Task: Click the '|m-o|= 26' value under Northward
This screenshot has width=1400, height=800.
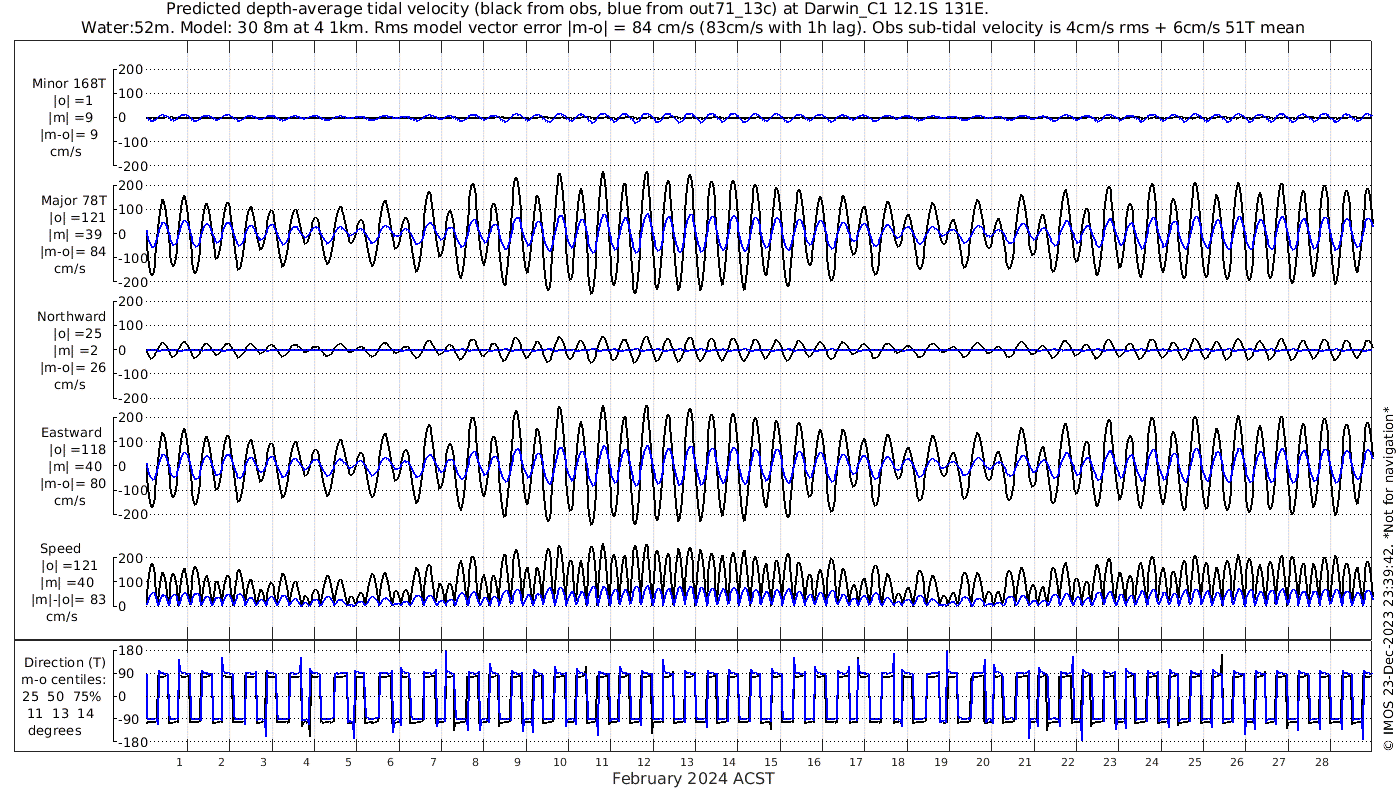Action: (x=73, y=367)
